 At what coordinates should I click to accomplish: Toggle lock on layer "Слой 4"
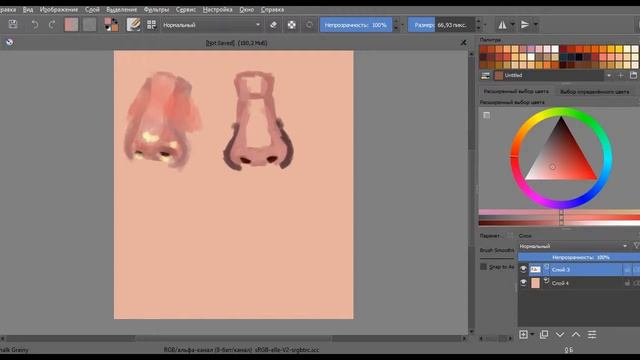pyautogui.click(x=627, y=283)
